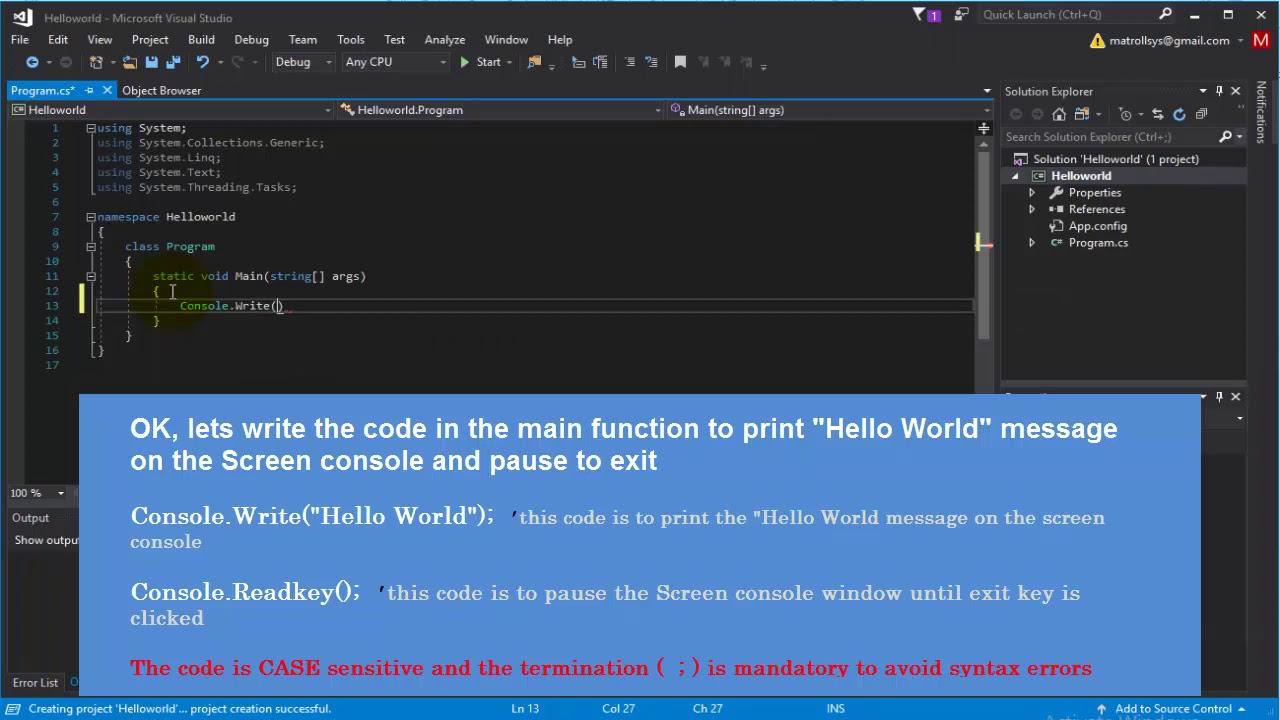Click the Find in Files toolbar icon
Viewport: 1280px width, 720px height.
534,62
